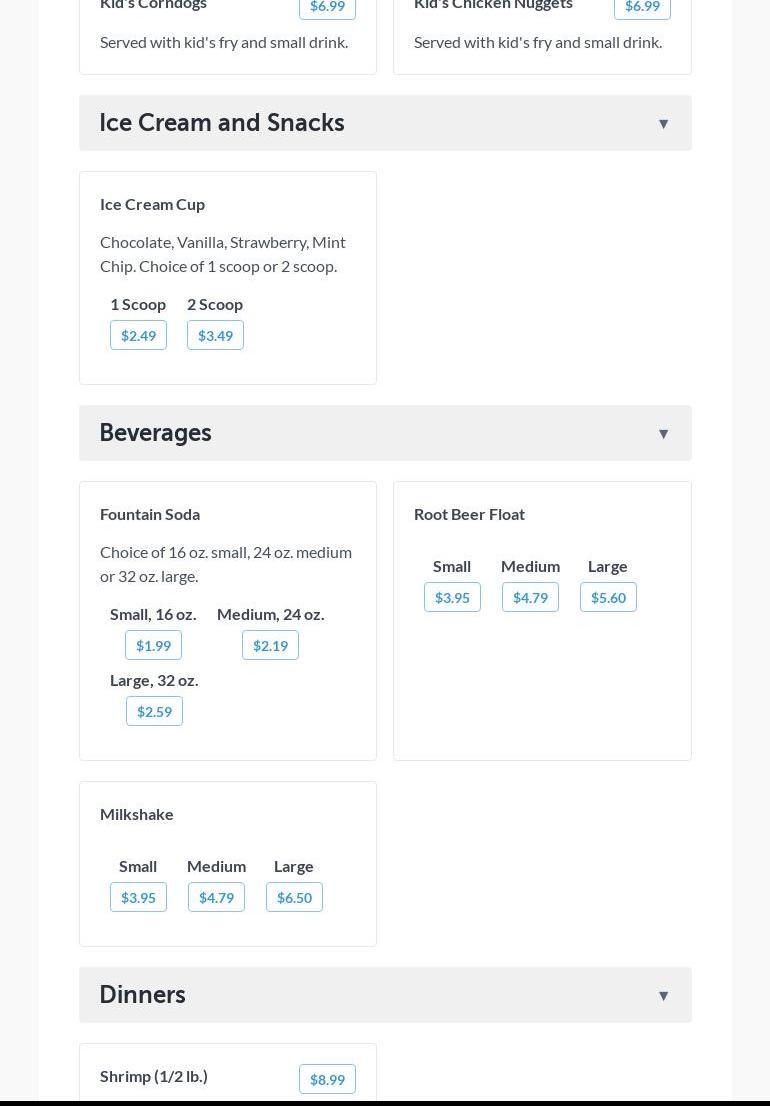Click the Shrimp (1/2 lb.) $8.99 price
The width and height of the screenshot is (770, 1106).
(327, 1079)
